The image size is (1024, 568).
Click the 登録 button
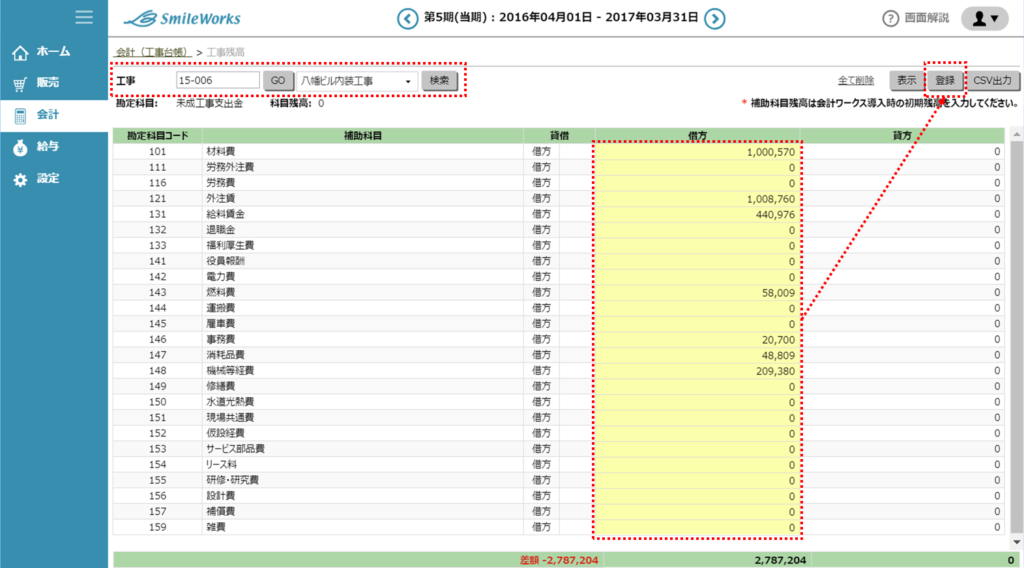tap(944, 80)
